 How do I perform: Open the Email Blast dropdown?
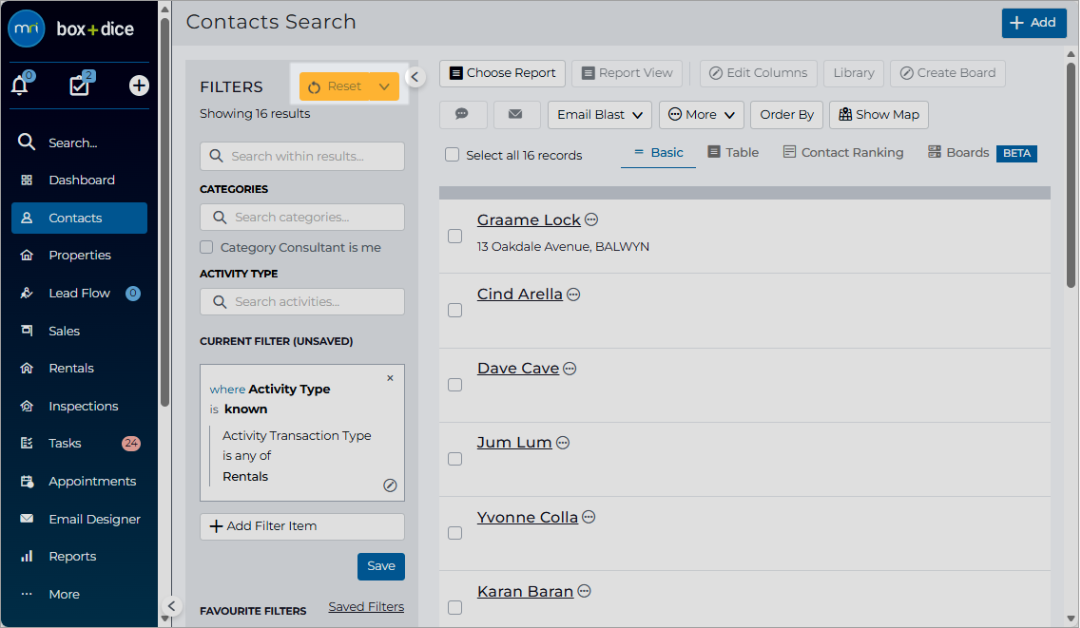tap(600, 114)
